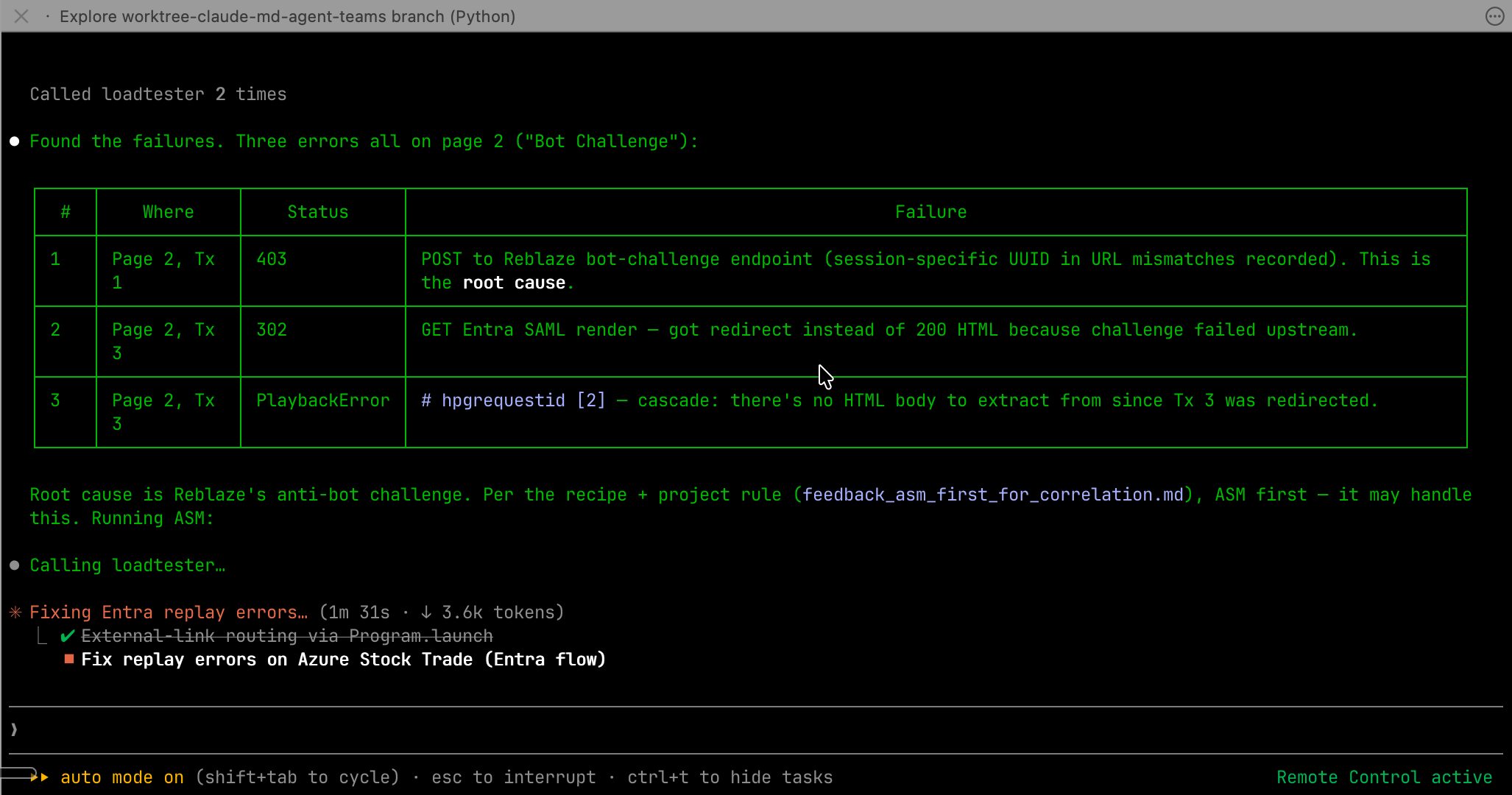Click 'Remote Control active' status

tap(1385, 777)
